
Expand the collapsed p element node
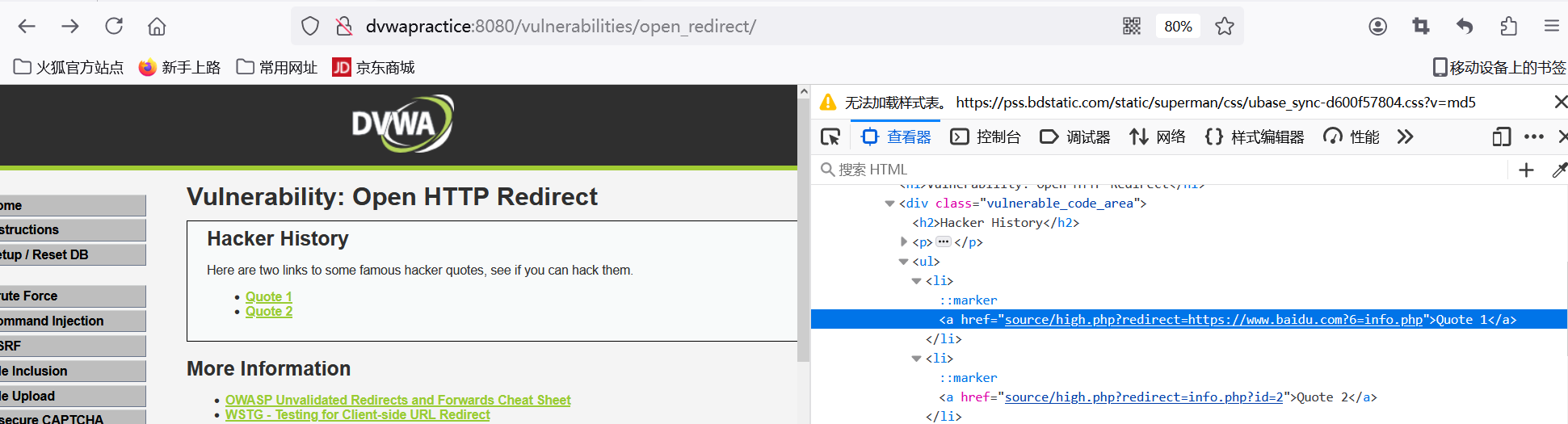(903, 241)
